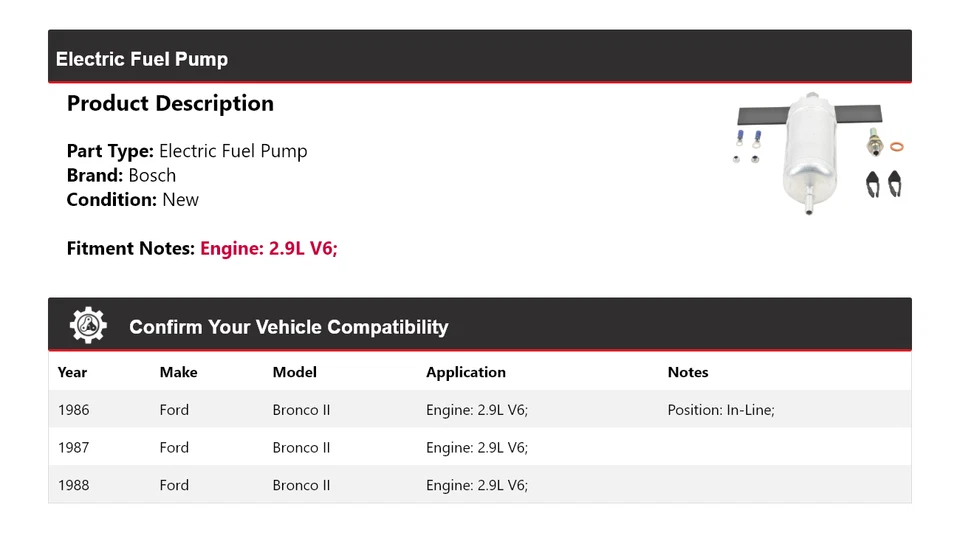Select the 1987 Ford Bronco II row
The image size is (960, 533).
pos(301,448)
